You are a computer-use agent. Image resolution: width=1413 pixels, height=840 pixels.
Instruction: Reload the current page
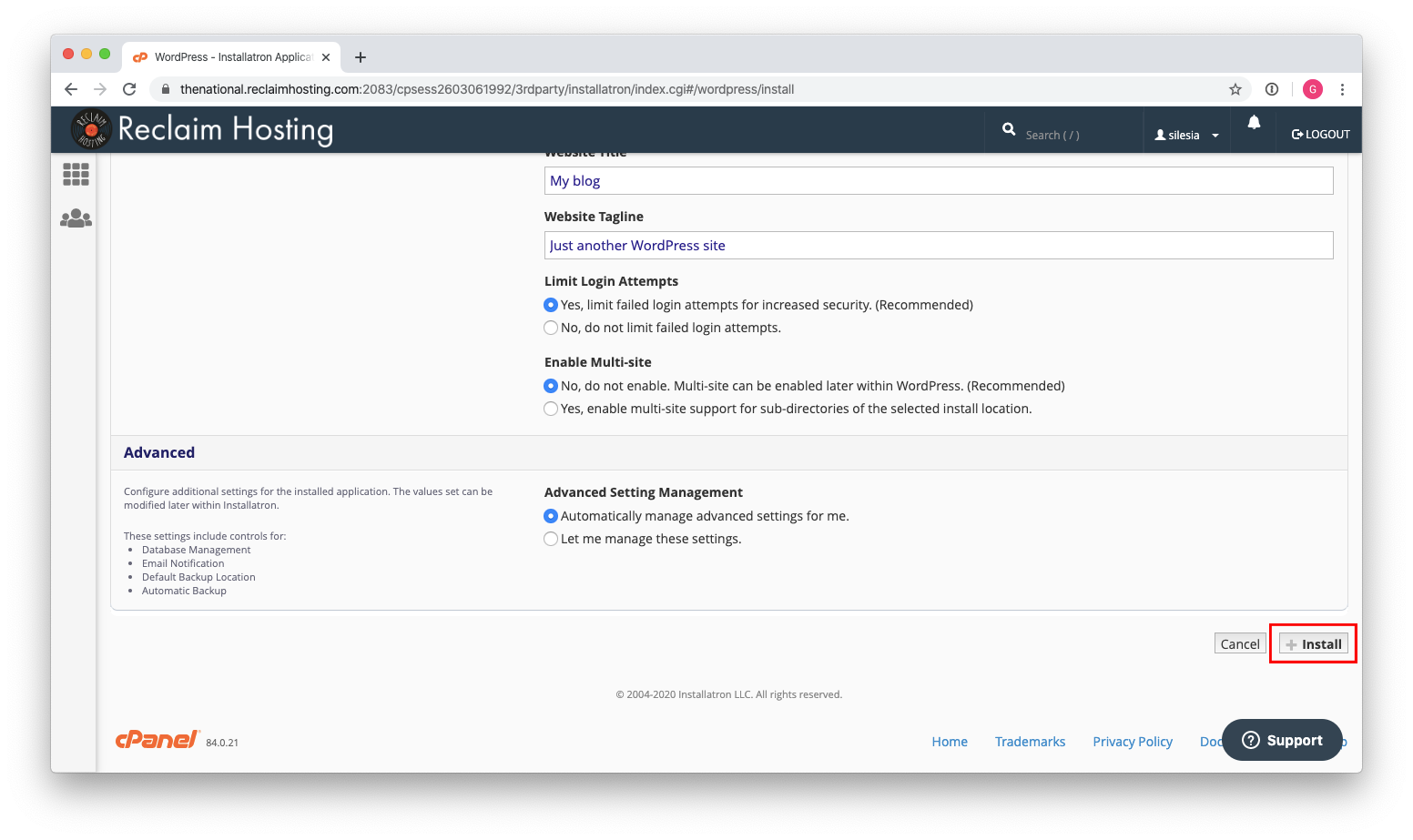tap(129, 89)
